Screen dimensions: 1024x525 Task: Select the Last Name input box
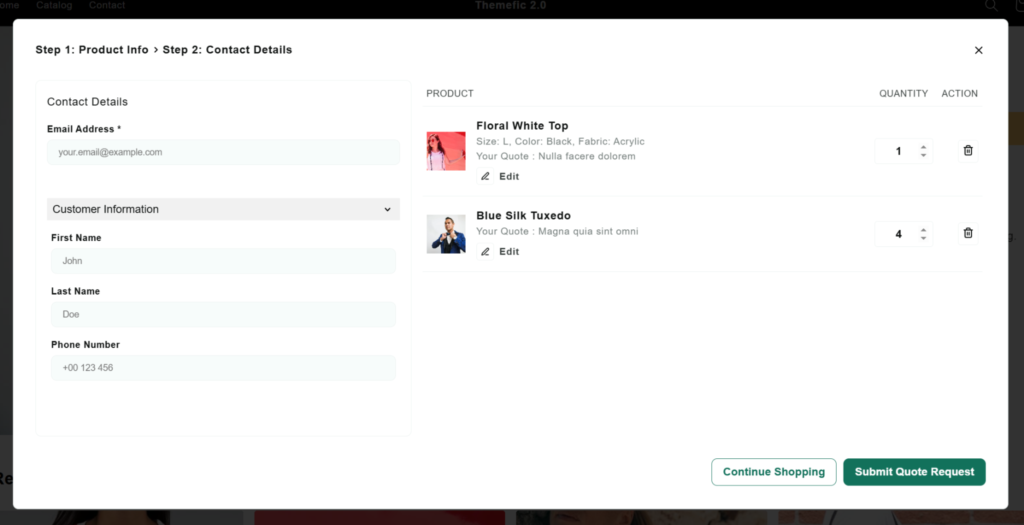(223, 314)
